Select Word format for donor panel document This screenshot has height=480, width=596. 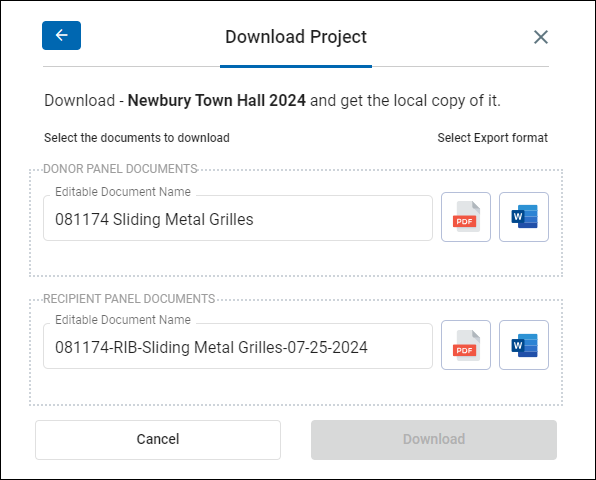coord(524,217)
